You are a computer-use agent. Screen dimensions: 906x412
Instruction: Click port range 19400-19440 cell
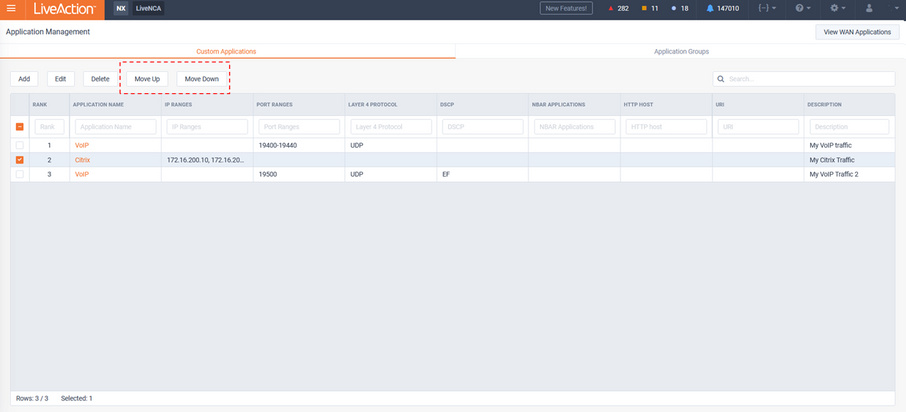click(x=279, y=145)
